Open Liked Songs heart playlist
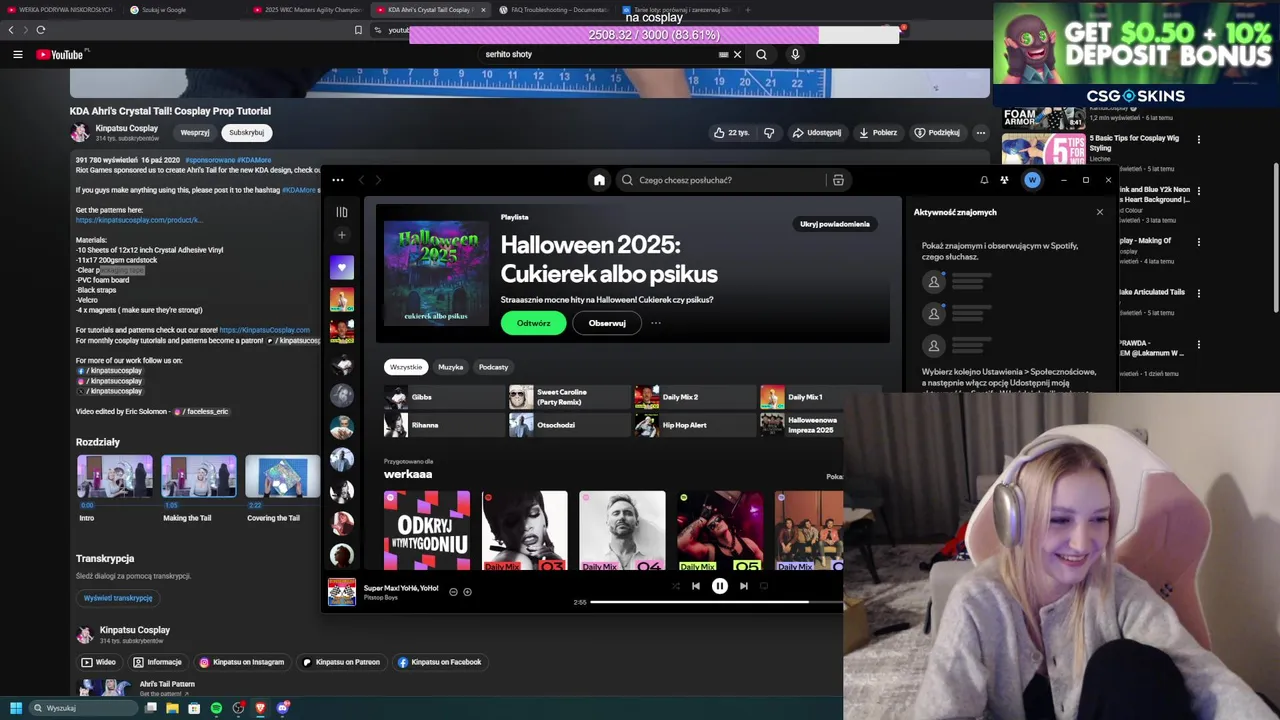The image size is (1280, 720). (342, 267)
